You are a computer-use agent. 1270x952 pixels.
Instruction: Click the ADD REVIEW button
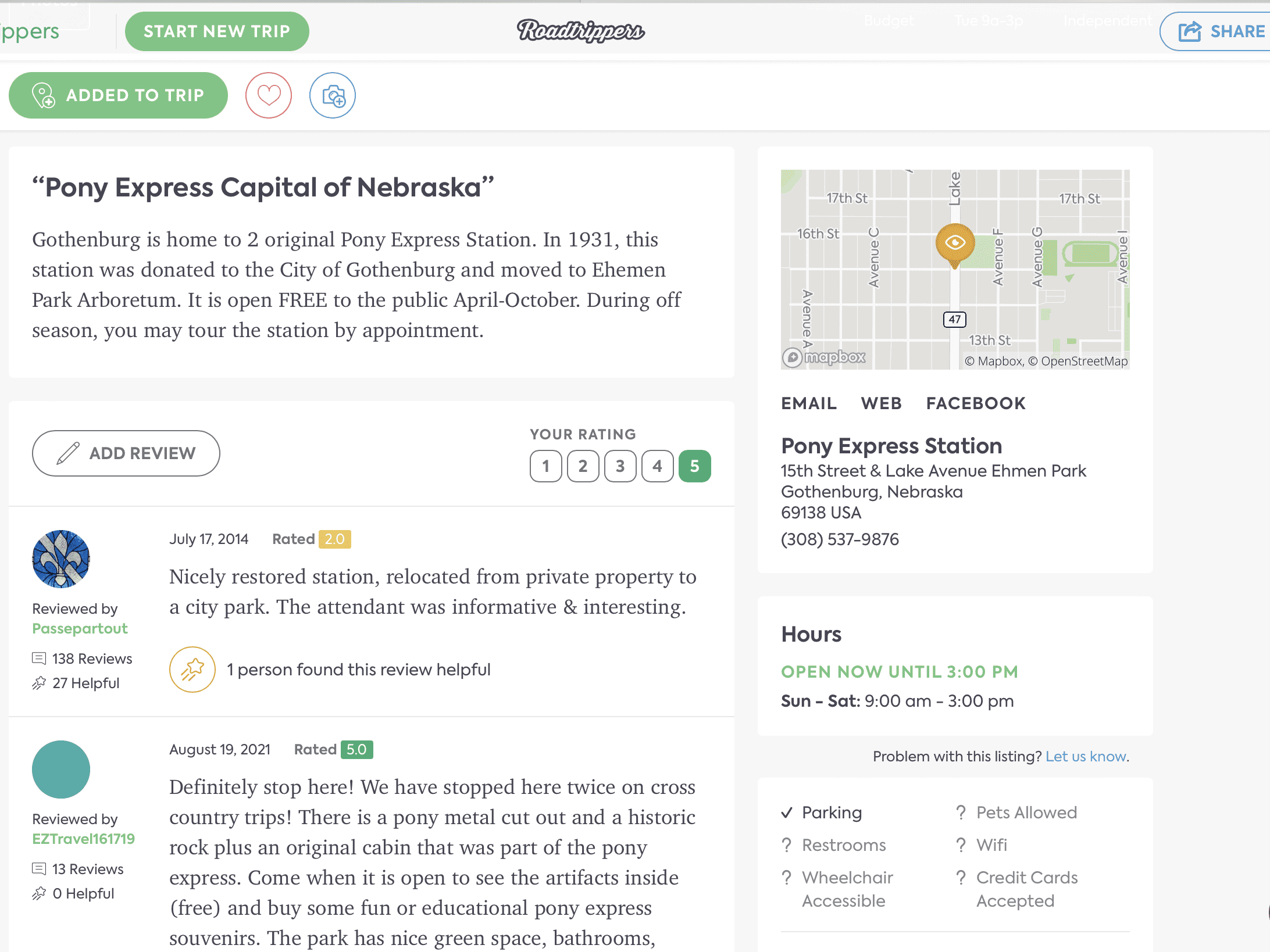coord(126,453)
